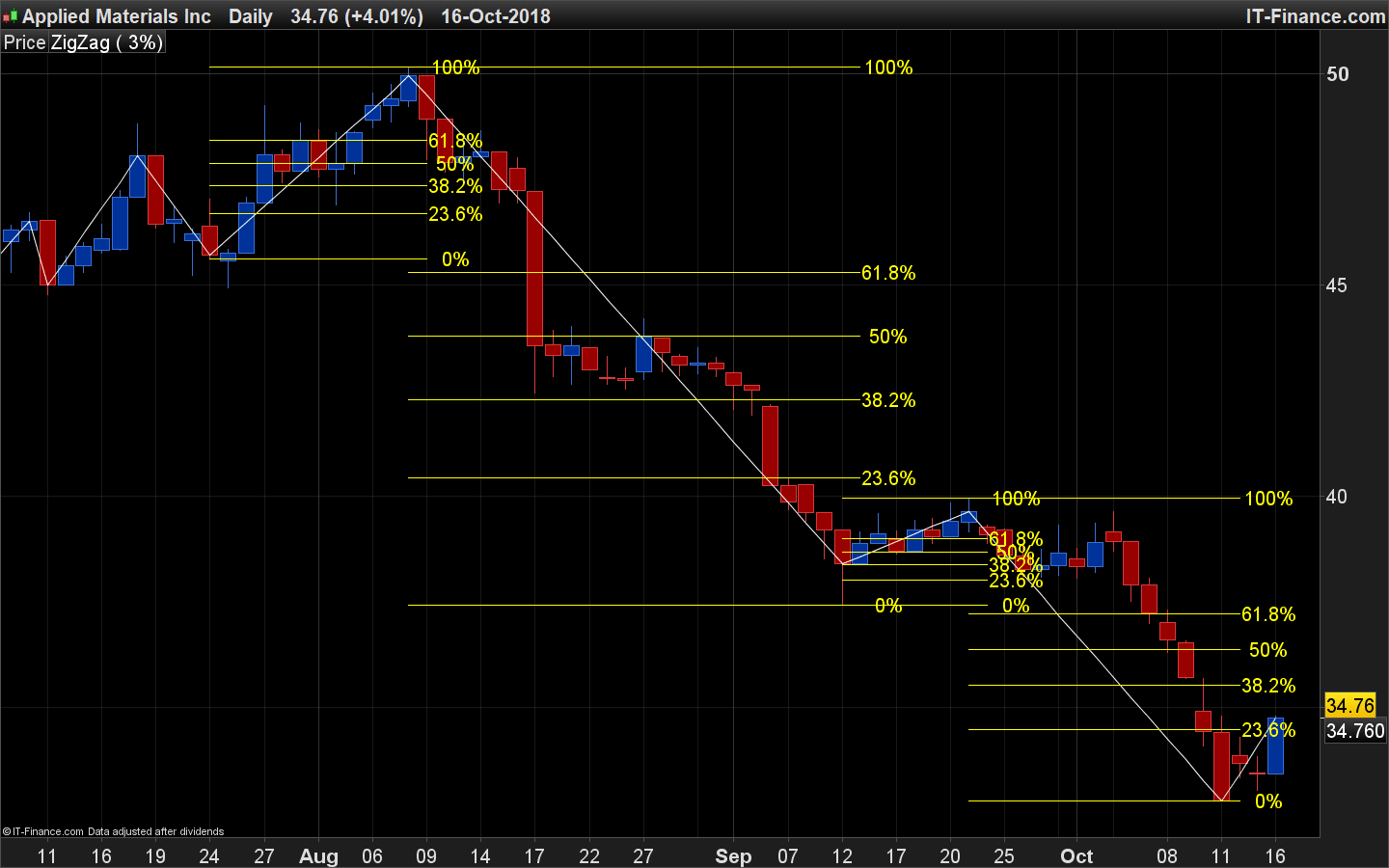
Task: Click the 45 value on price axis
Action: 1337,285
